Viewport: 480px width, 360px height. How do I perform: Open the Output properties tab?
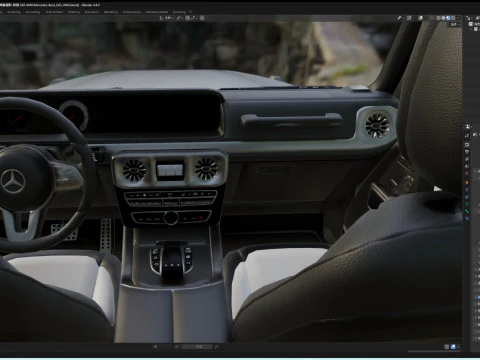467,152
